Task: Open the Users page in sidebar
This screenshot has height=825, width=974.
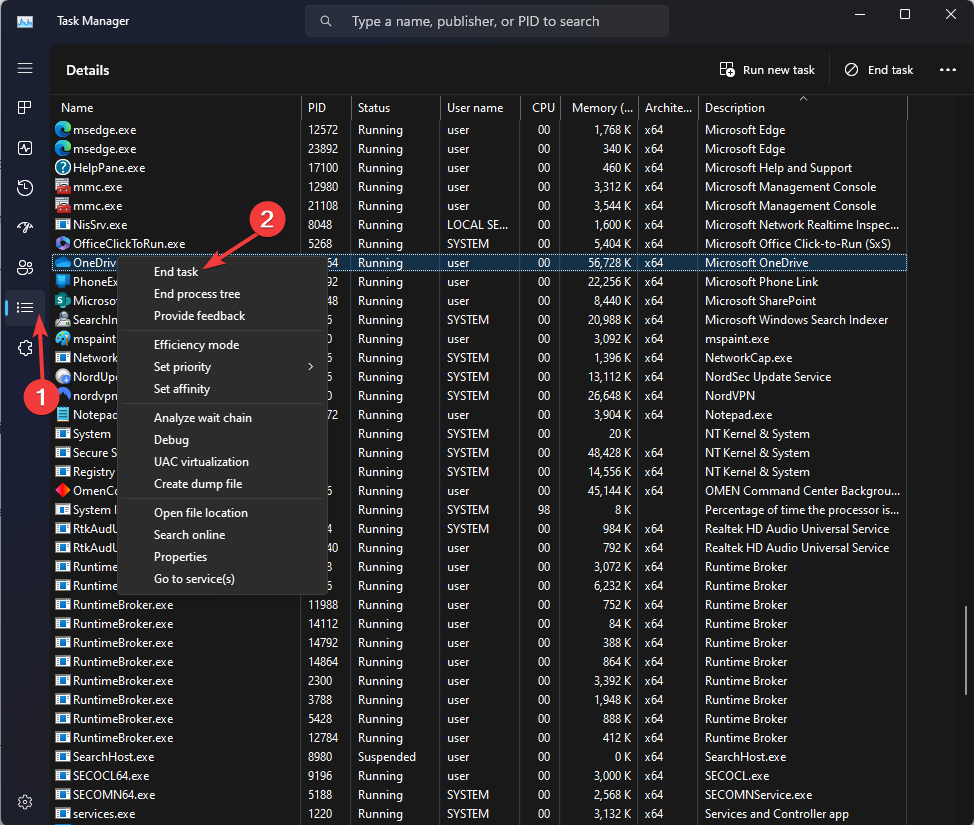Action: coord(25,267)
